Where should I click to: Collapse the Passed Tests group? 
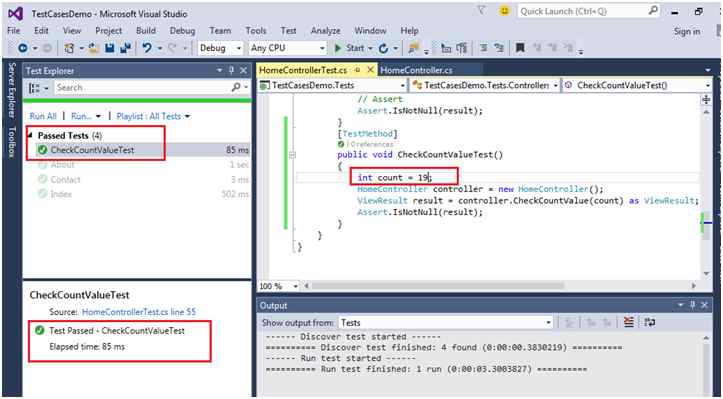click(30, 136)
